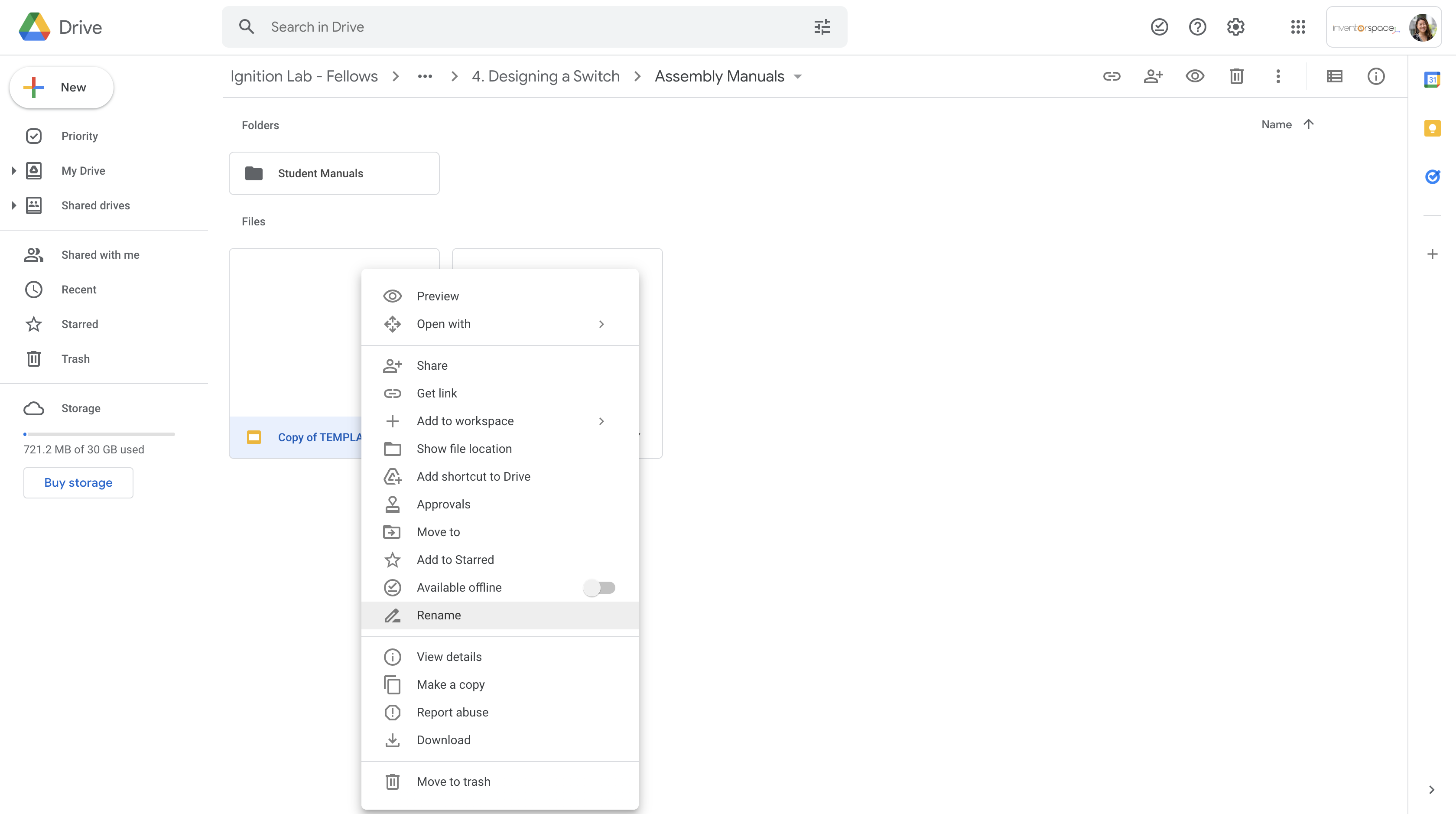This screenshot has height=814, width=1456.
Task: Click the trash can icon in toolbar
Action: point(1236,76)
